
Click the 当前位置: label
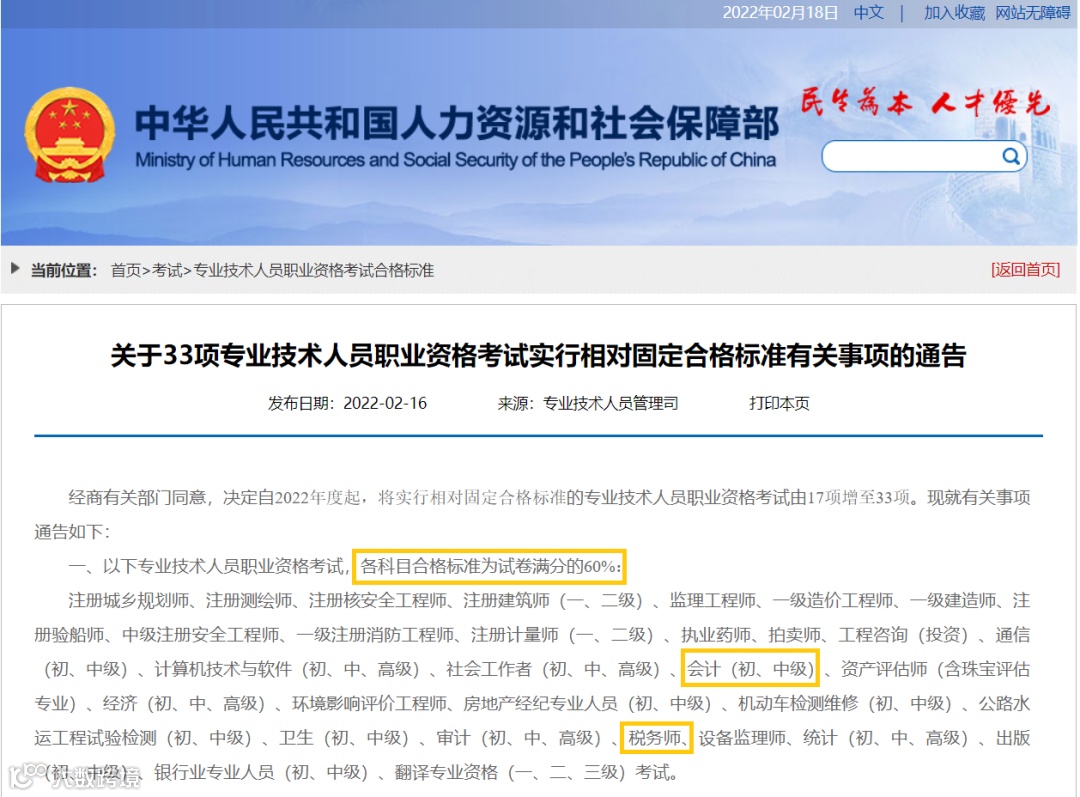coord(64,270)
